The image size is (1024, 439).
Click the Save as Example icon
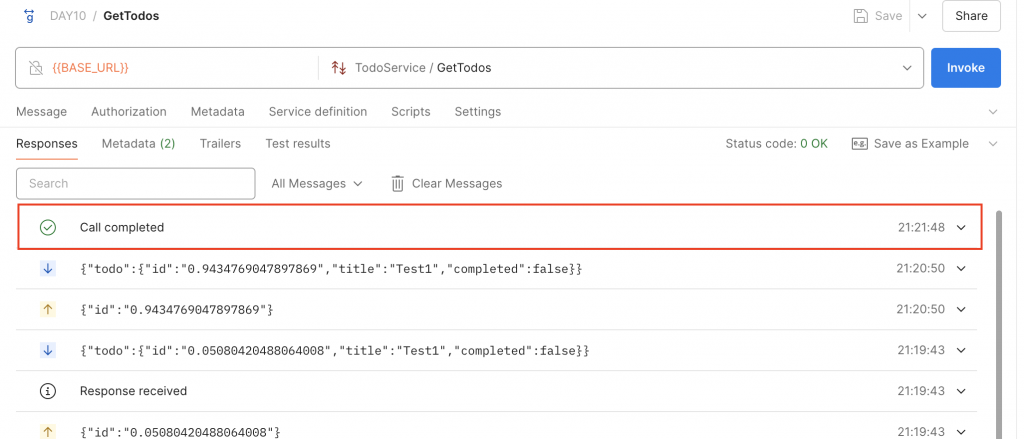click(859, 143)
